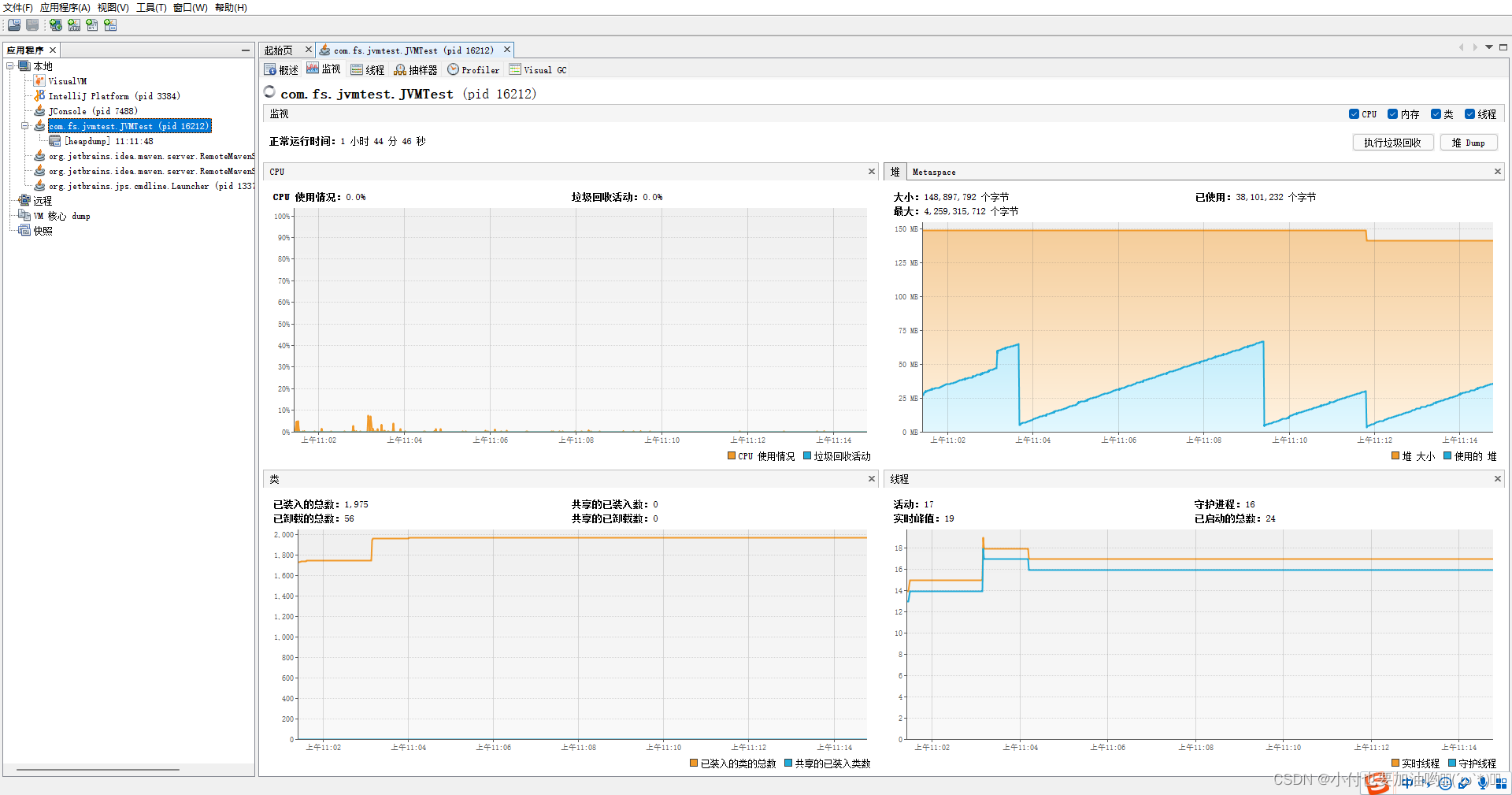Click the 执行垃圾回收 button
The width and height of the screenshot is (1512, 795).
[1392, 143]
